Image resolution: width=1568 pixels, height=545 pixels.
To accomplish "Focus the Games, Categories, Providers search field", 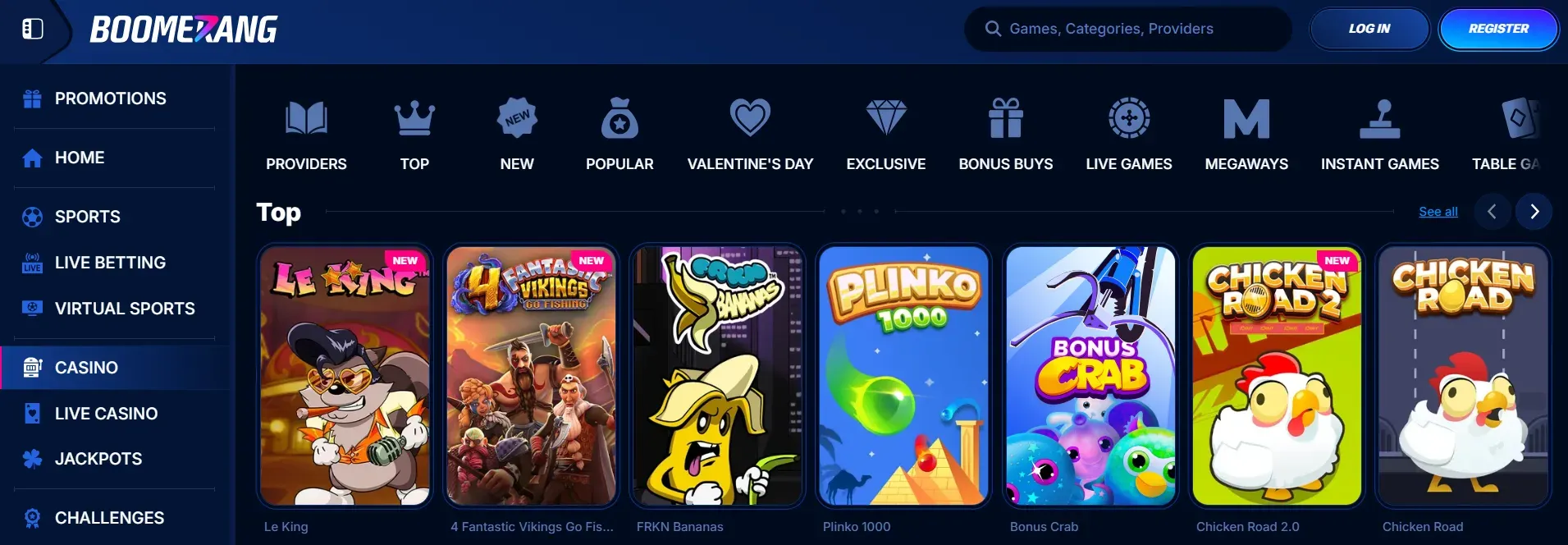I will click(1127, 29).
